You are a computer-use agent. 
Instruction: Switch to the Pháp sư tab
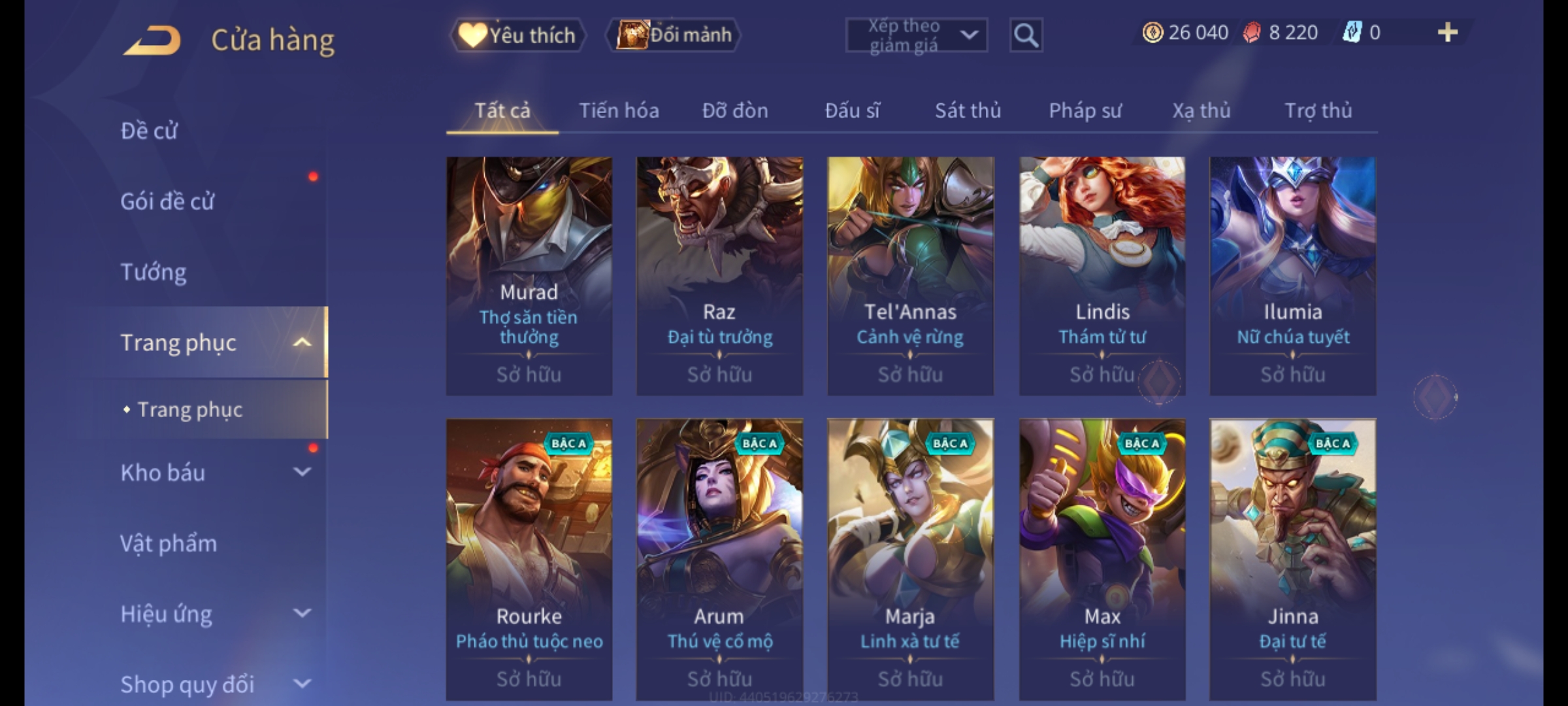pos(1085,110)
